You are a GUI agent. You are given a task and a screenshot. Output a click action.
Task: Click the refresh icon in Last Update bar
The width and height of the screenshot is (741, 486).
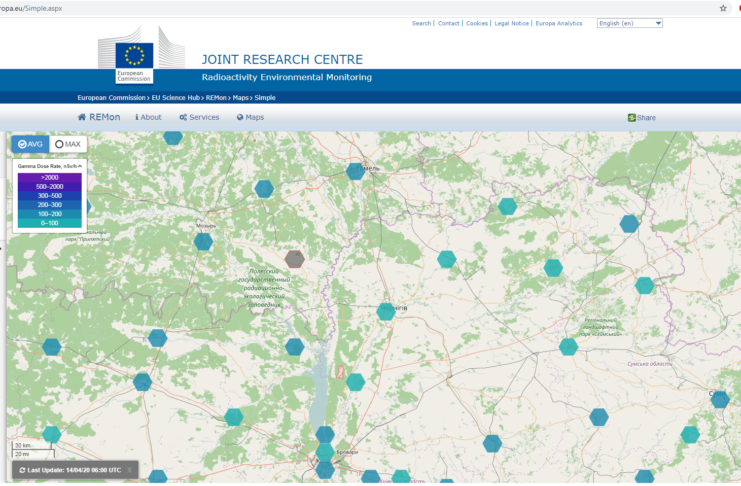coord(22,470)
